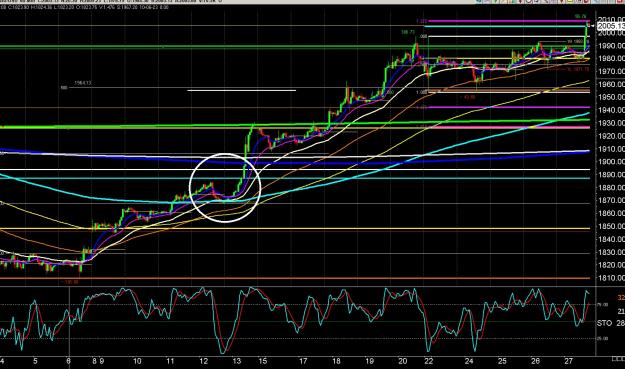Click the 1850.00 price axis label
Screen dimensions: 625x369
611,226
